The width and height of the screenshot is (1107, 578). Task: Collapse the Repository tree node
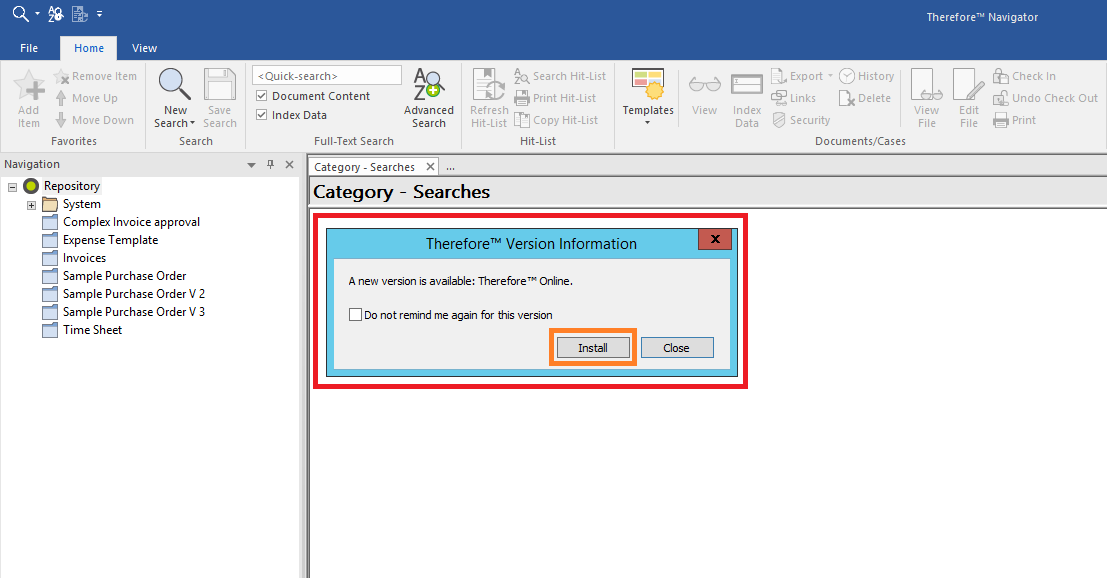[x=12, y=186]
